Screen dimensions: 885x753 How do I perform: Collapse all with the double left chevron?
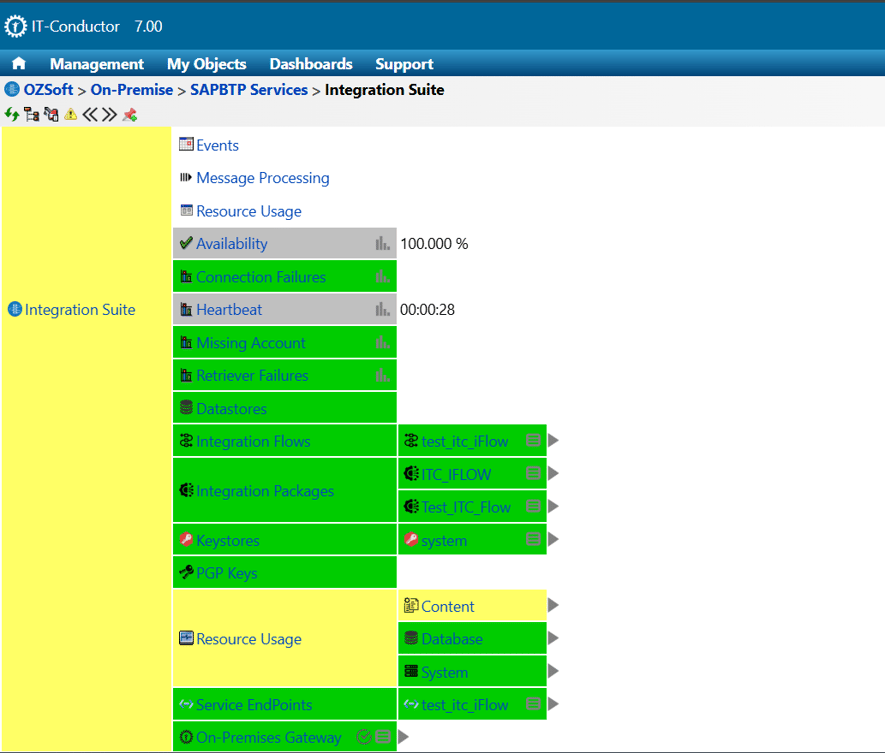coord(90,115)
